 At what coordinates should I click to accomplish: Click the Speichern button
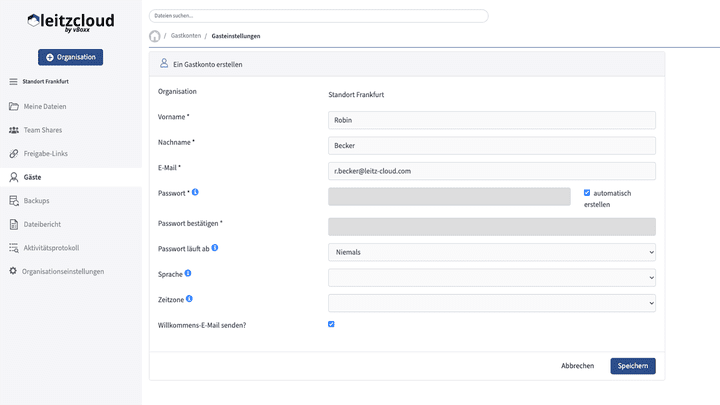(632, 366)
